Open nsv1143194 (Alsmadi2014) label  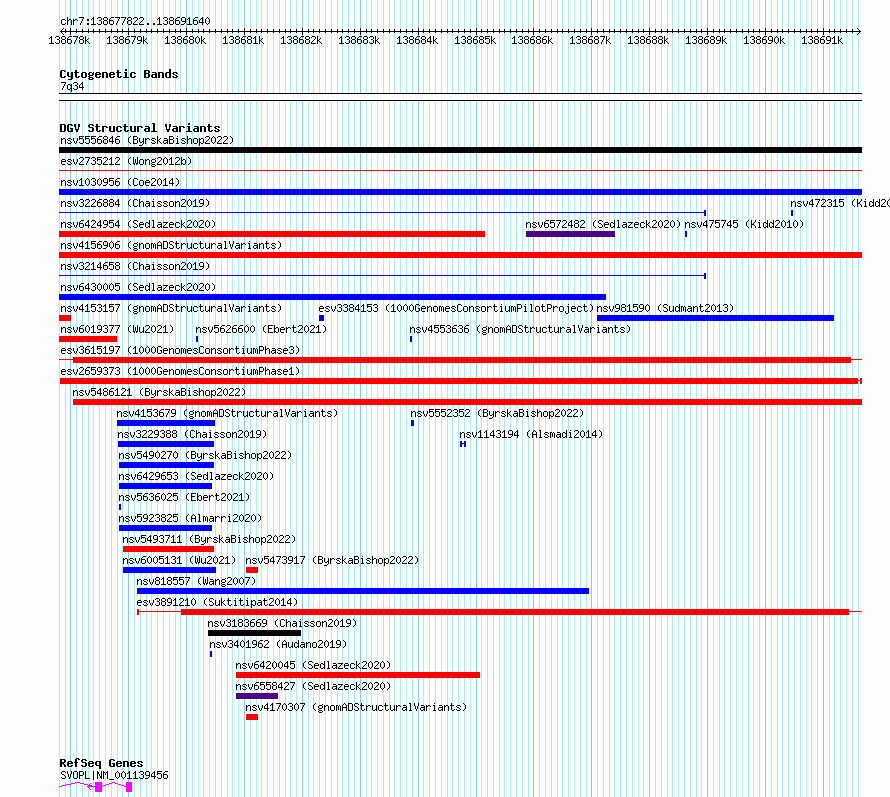coord(531,434)
